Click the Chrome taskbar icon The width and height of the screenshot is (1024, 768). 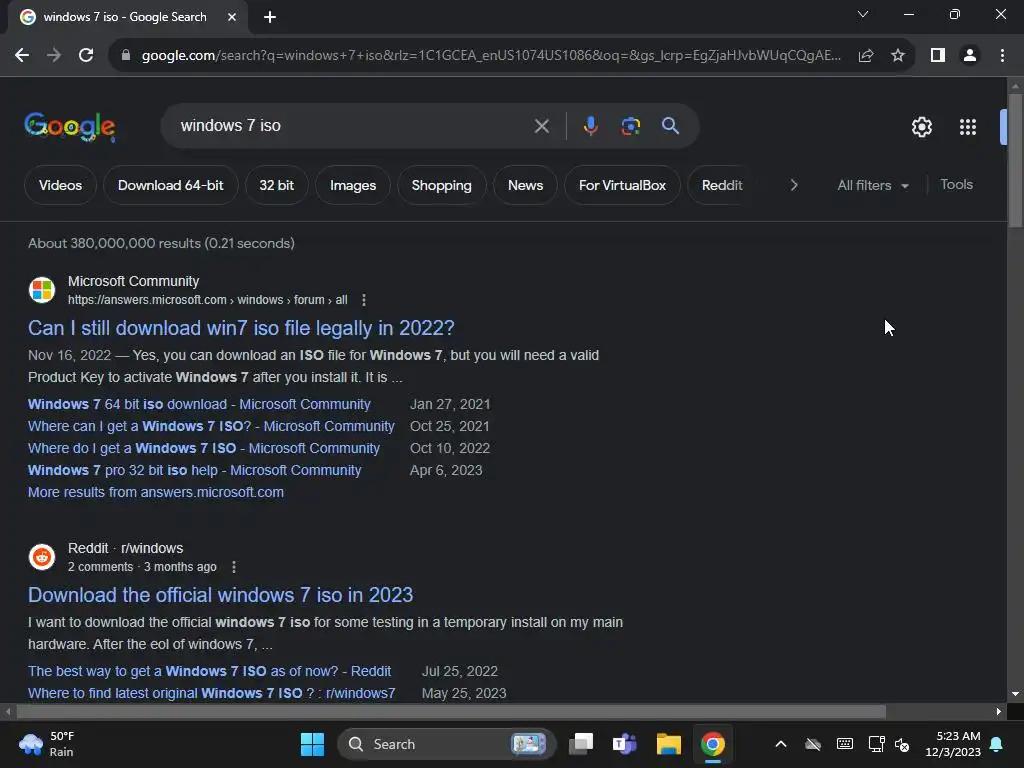pyautogui.click(x=712, y=744)
